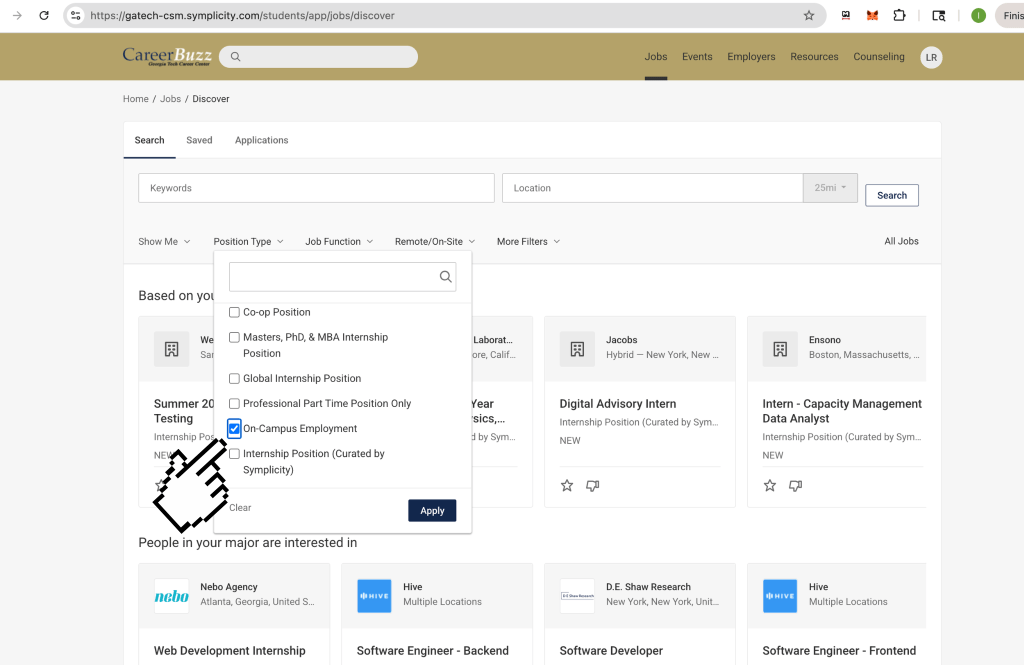Viewport: 1024px width, 665px height.
Task: Open the green browser profile avatar
Action: [x=978, y=16]
